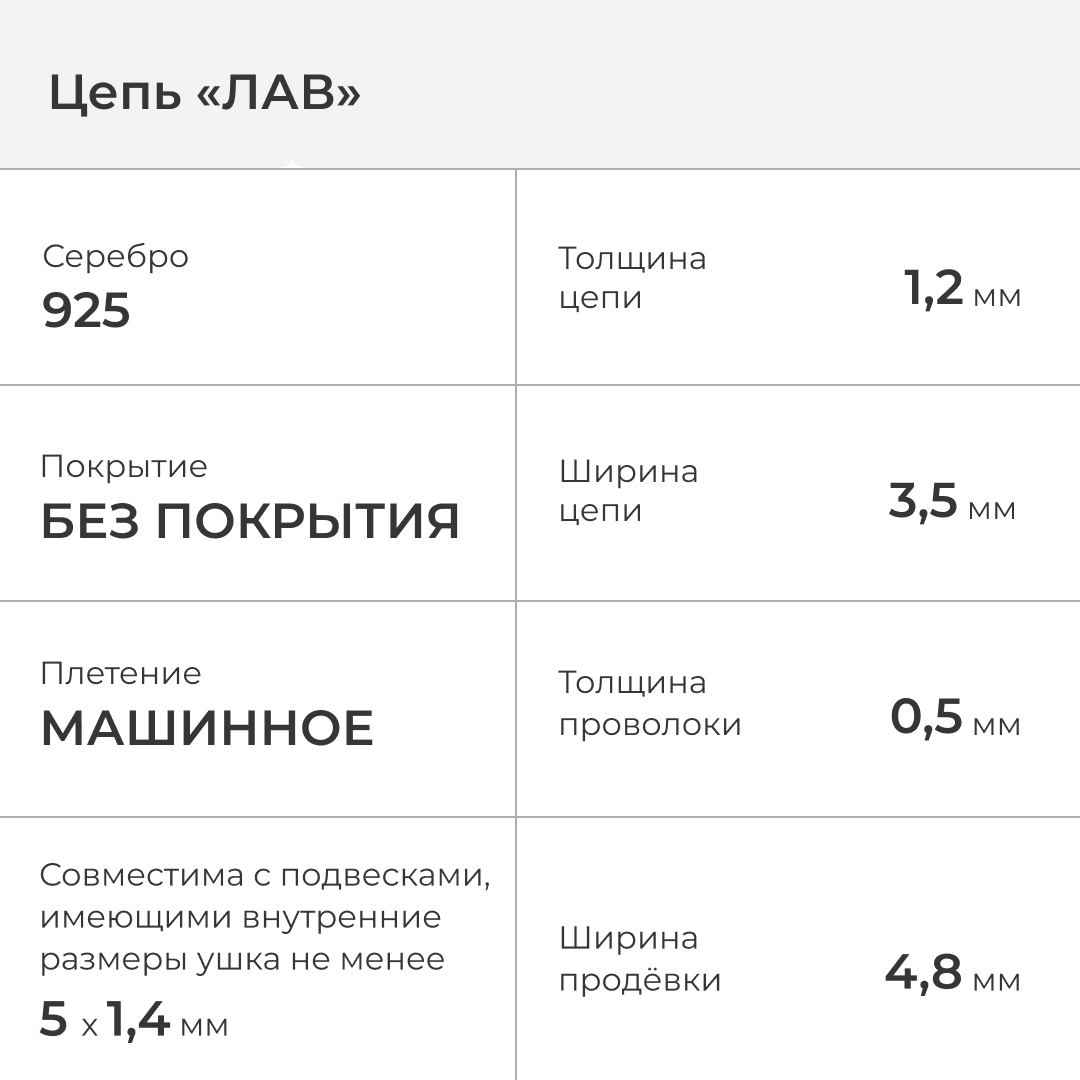Select the Серебро label
This screenshot has height=1080, width=1080.
[115, 256]
